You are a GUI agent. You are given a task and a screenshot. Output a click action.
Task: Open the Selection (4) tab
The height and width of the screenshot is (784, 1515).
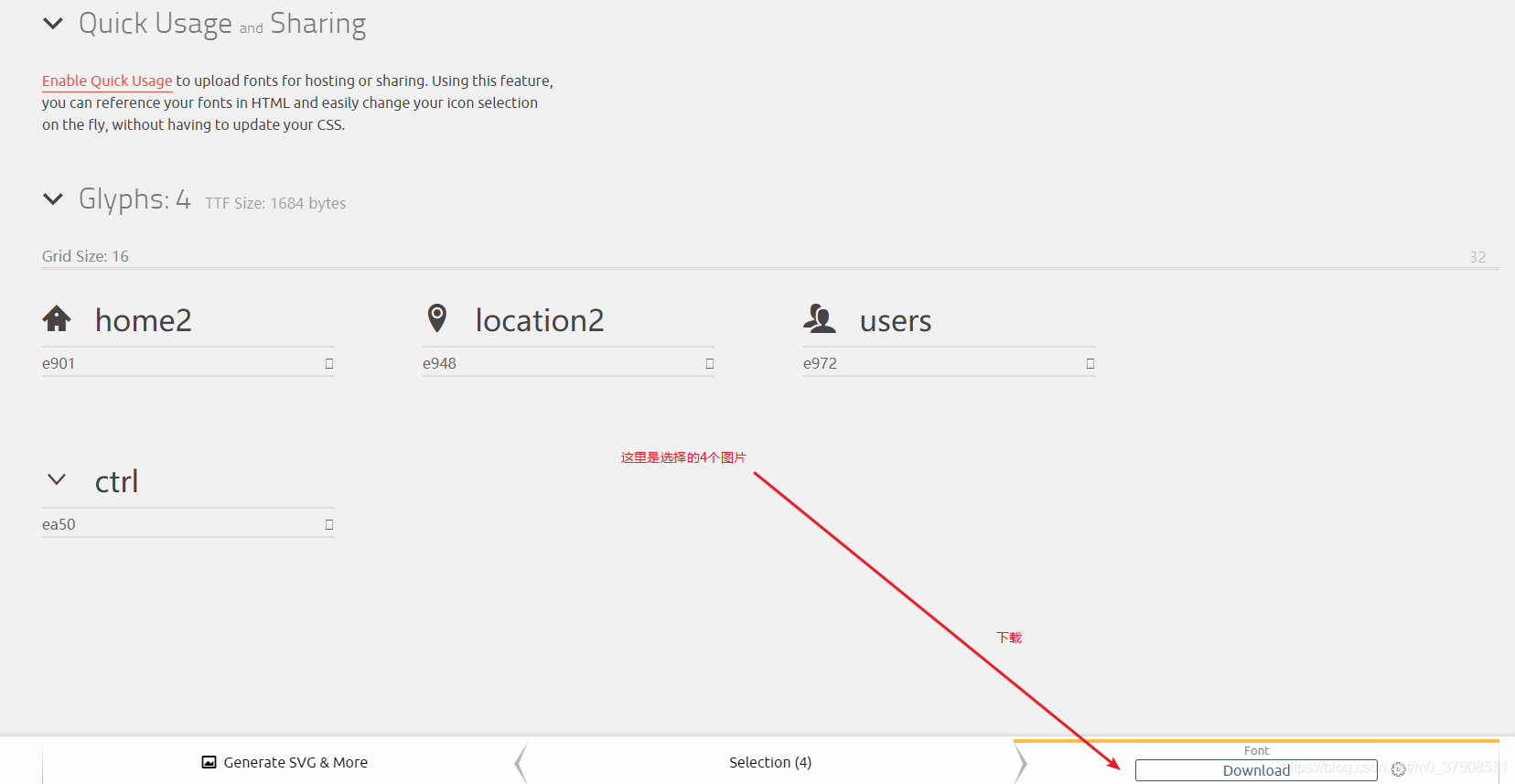[770, 762]
